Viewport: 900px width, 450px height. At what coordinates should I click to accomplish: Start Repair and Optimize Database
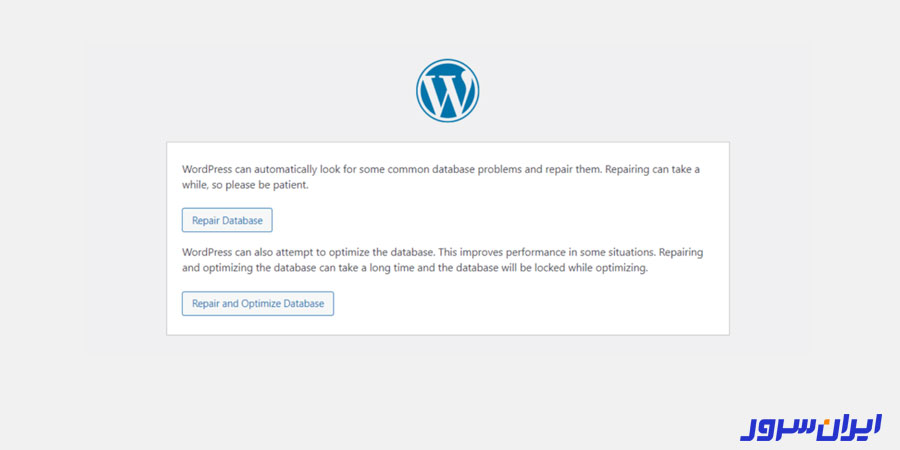click(258, 304)
